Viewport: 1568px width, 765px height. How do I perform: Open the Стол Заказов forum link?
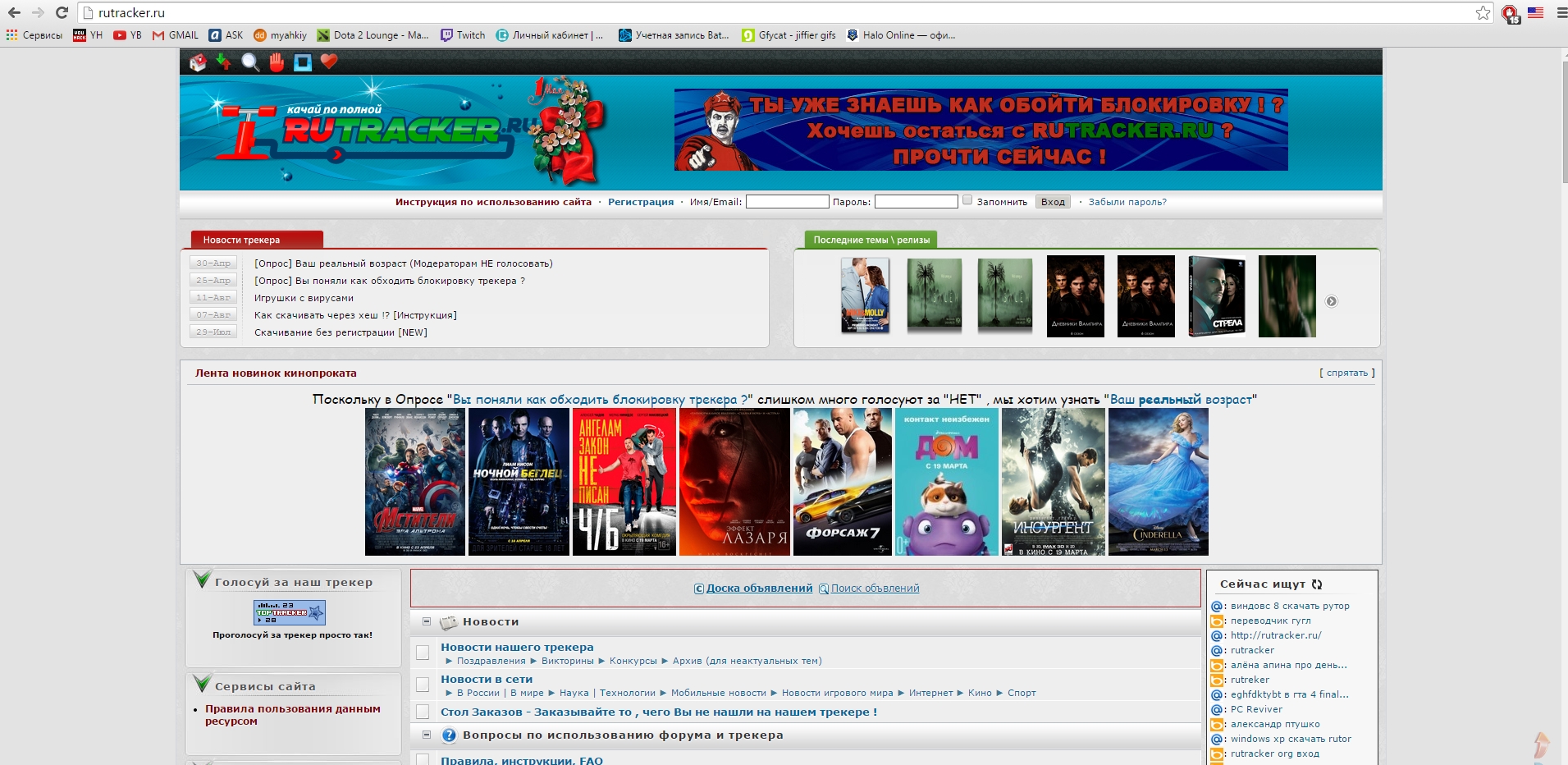coord(659,712)
